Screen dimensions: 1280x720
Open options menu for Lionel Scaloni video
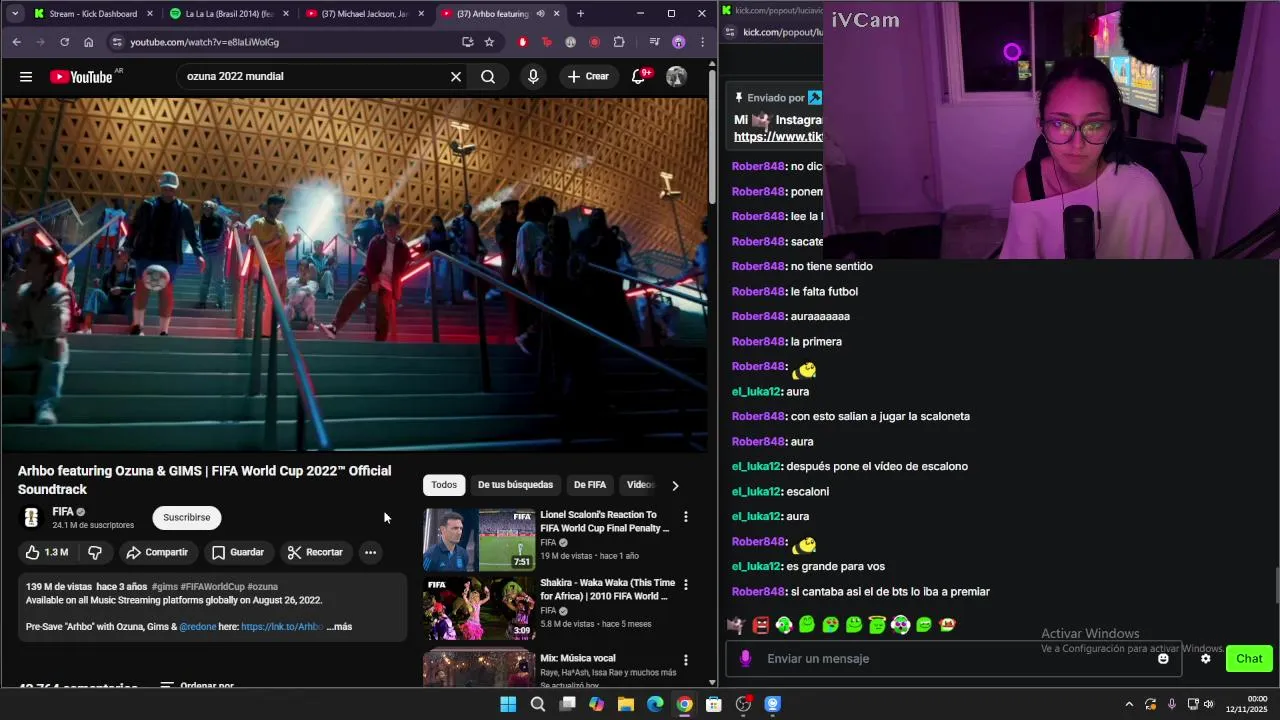point(686,517)
